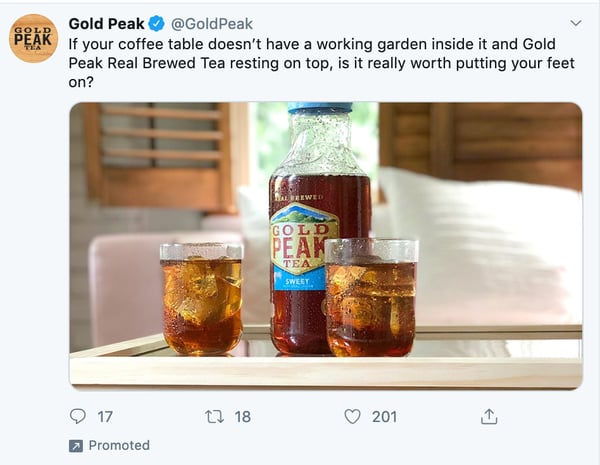This screenshot has height=465, width=600.
Task: Click the like count 201
Action: (384, 416)
